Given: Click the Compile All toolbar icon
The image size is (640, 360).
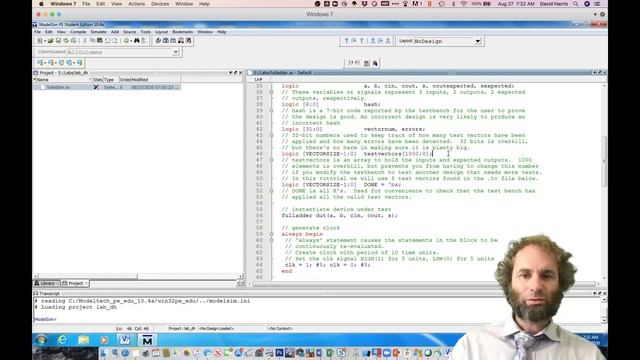Looking at the screenshot, I should pos(166,41).
